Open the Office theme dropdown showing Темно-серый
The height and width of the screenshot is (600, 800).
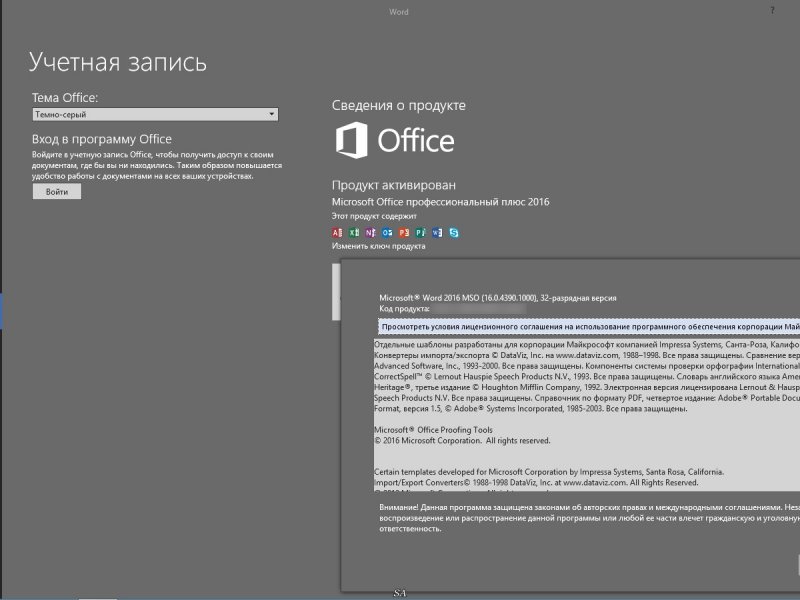click(x=155, y=114)
